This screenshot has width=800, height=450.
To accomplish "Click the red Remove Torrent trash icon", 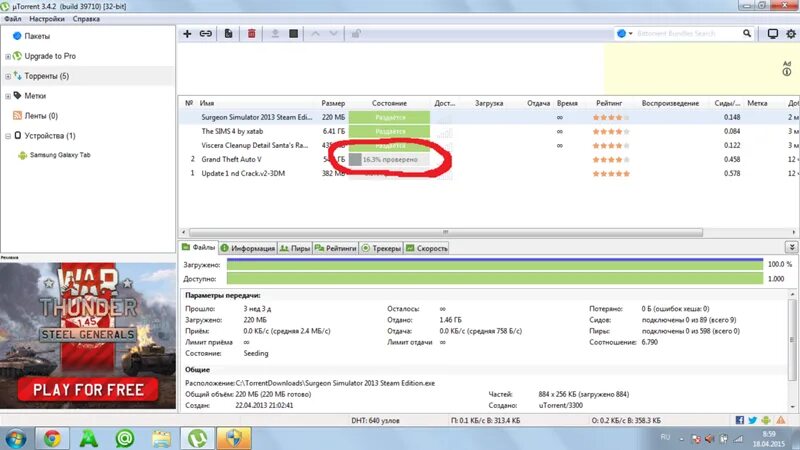I will 252,34.
